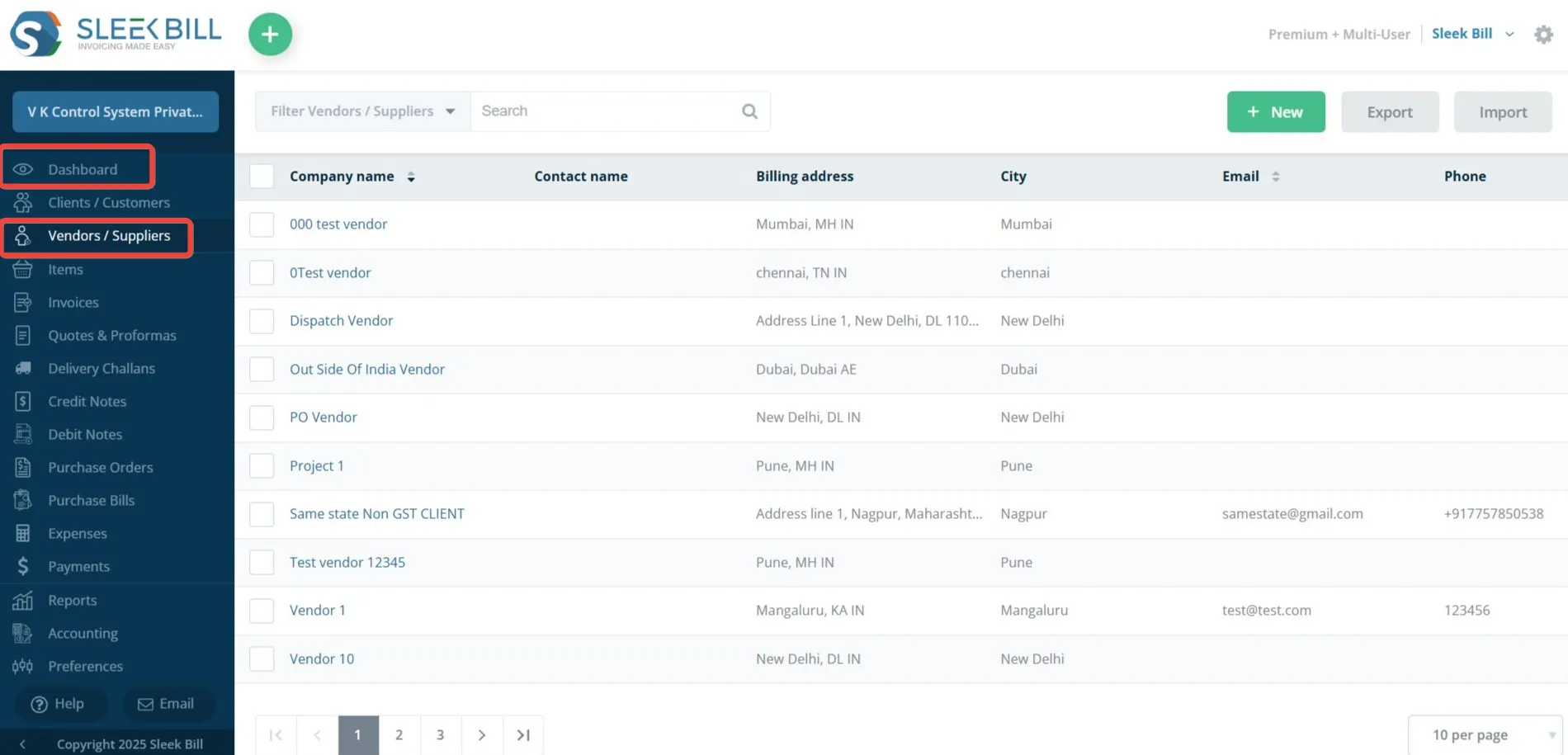Open V K Control System company selector
The width and height of the screenshot is (1568, 755).
pyautogui.click(x=116, y=112)
